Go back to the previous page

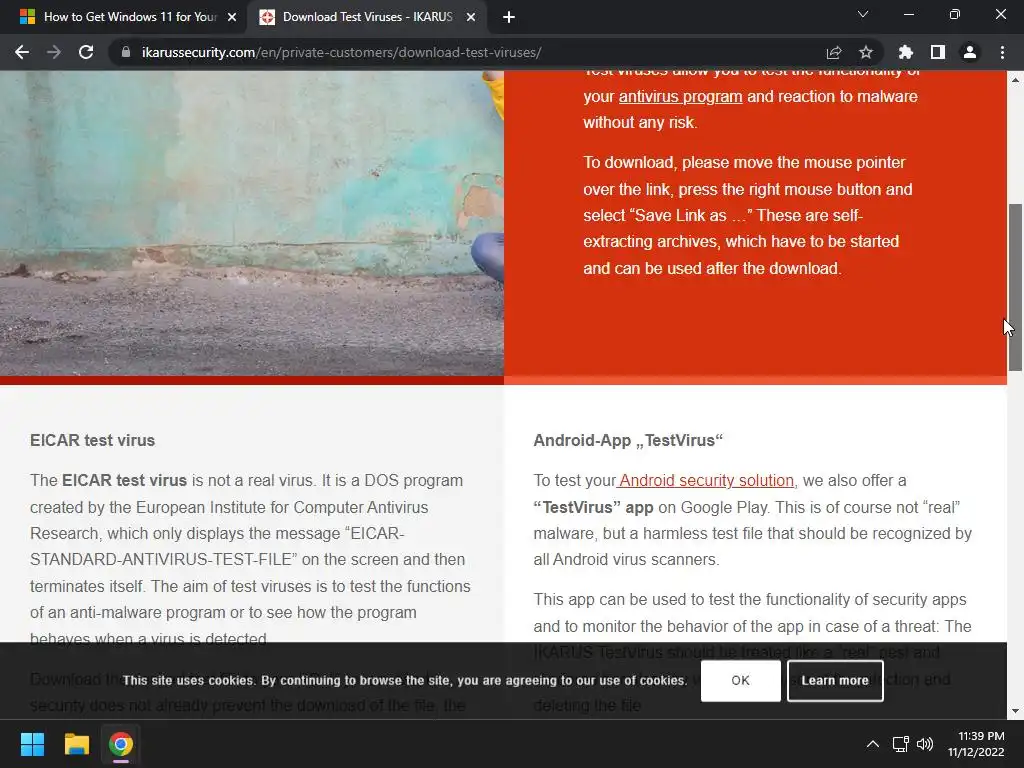point(22,52)
